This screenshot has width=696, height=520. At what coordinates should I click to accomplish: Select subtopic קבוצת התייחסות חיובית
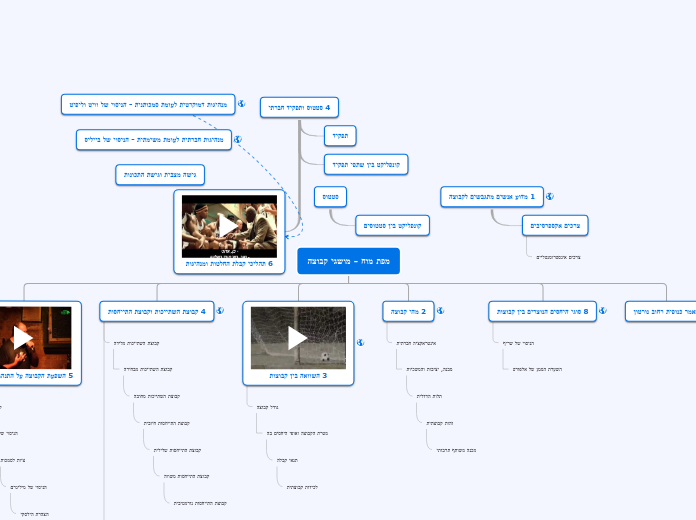point(166,423)
